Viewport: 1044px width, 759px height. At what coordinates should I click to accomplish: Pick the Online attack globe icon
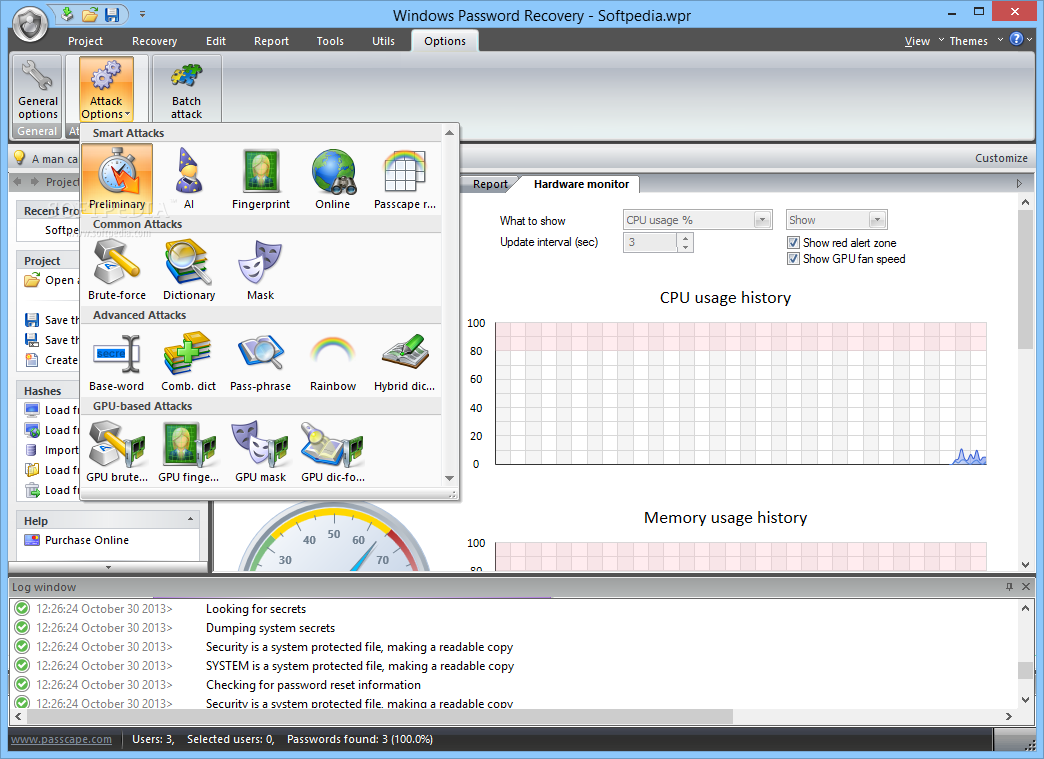click(x=332, y=178)
